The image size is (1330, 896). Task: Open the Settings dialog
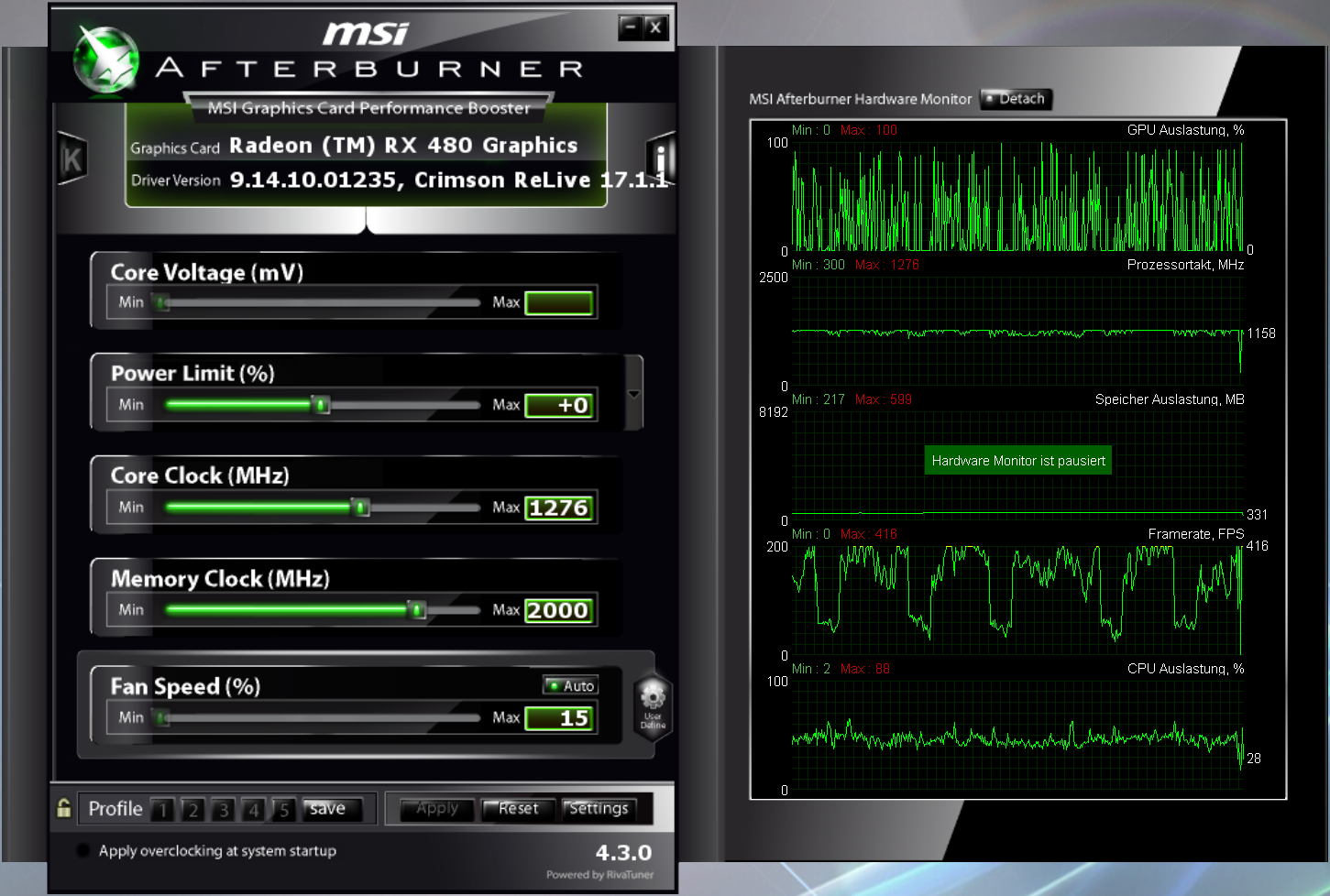click(x=599, y=809)
